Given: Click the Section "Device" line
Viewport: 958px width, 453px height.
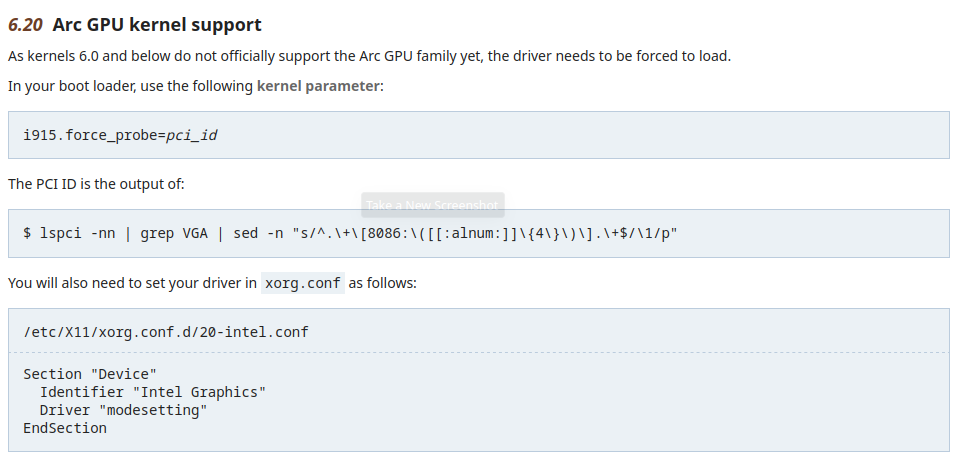Looking at the screenshot, I should [x=90, y=374].
